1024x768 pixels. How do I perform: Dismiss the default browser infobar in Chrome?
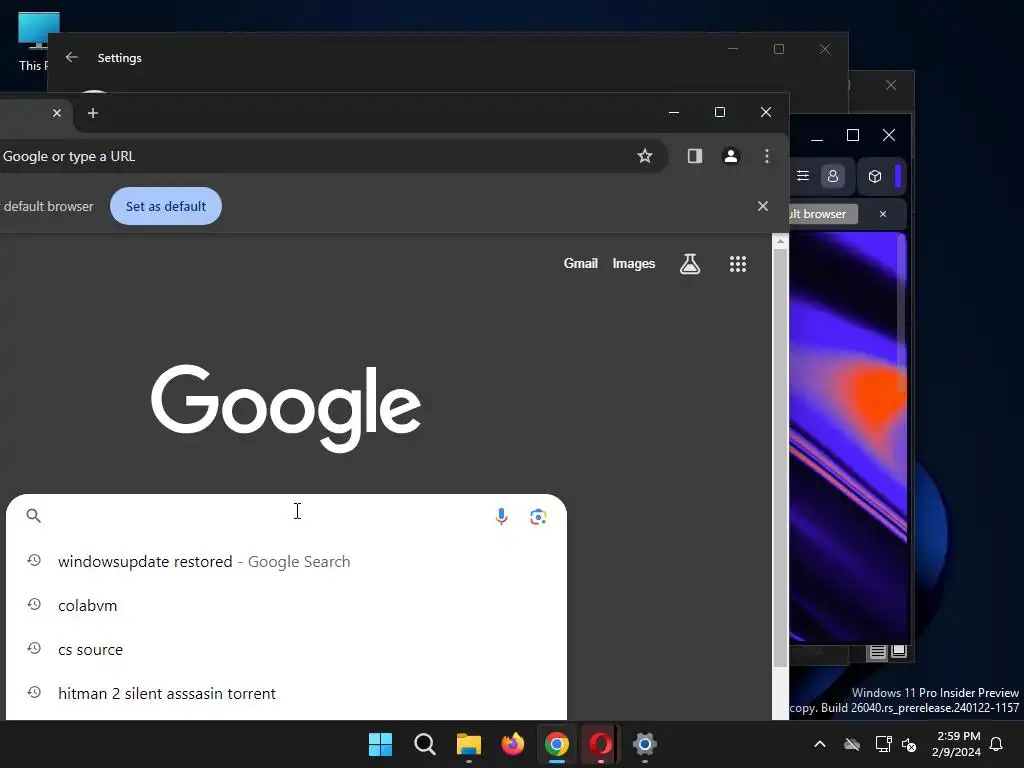762,206
